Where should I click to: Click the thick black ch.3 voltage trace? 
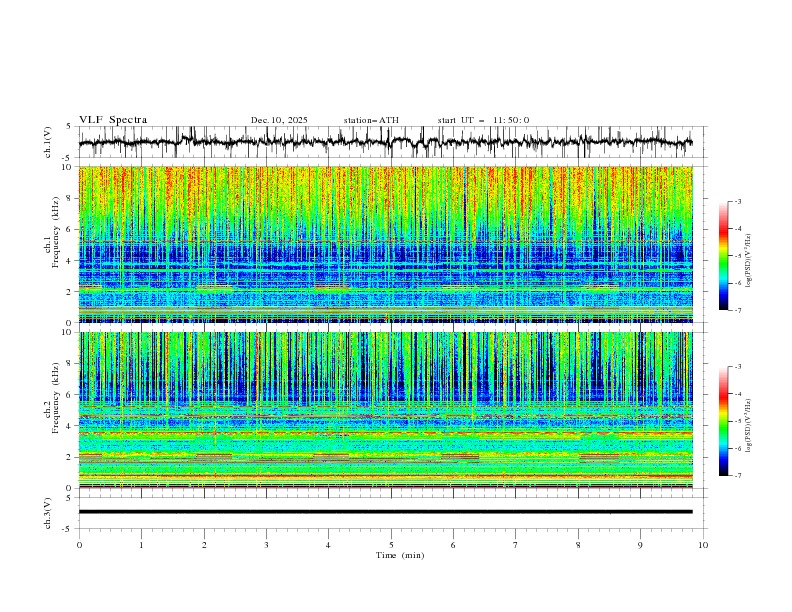(x=385, y=512)
